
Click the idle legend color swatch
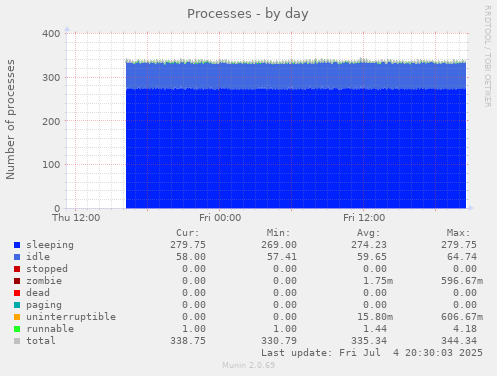17,257
